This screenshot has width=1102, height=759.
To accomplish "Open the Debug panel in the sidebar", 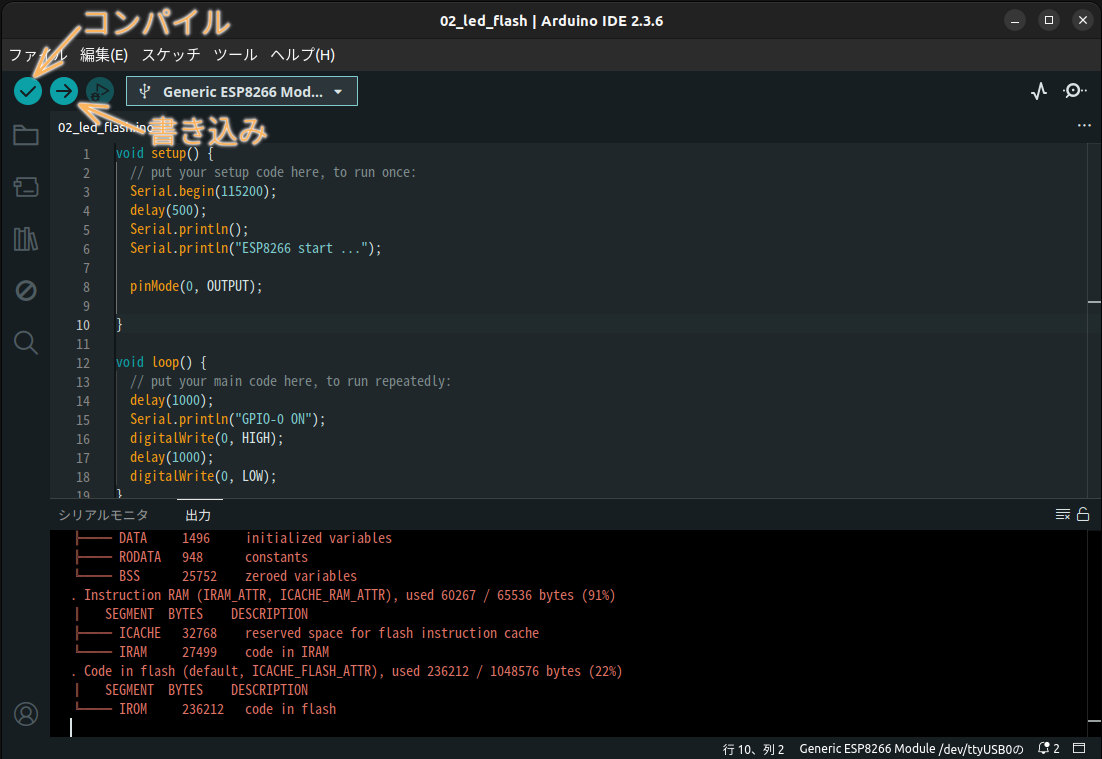I will pyautogui.click(x=26, y=291).
